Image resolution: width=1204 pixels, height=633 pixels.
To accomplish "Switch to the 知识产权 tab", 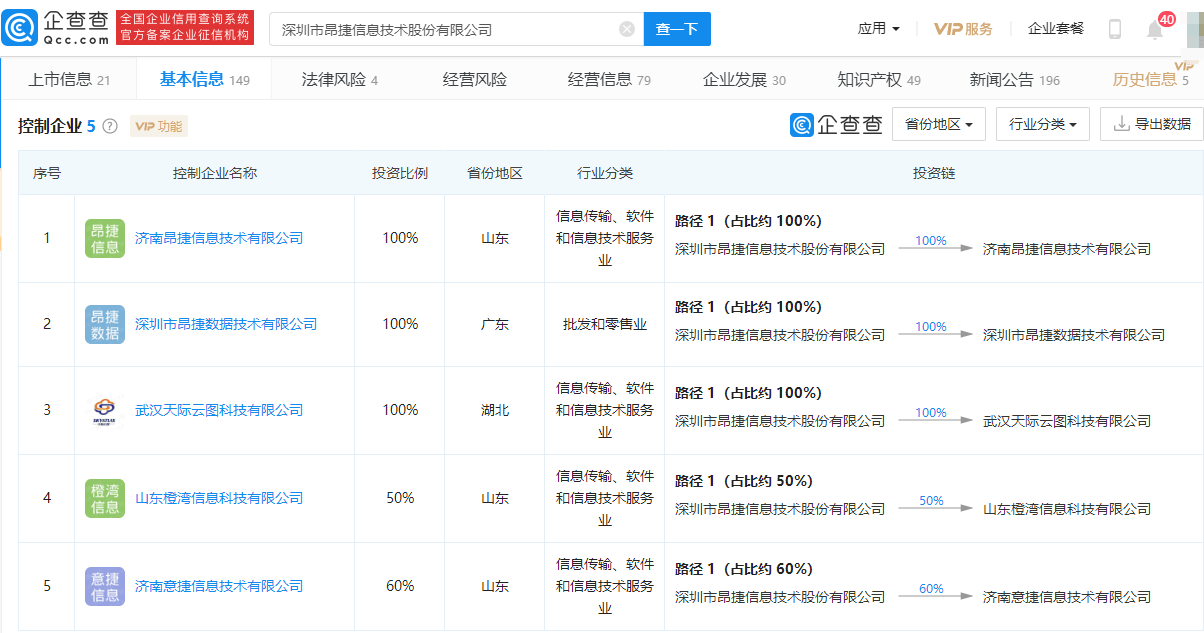I will click(x=878, y=80).
